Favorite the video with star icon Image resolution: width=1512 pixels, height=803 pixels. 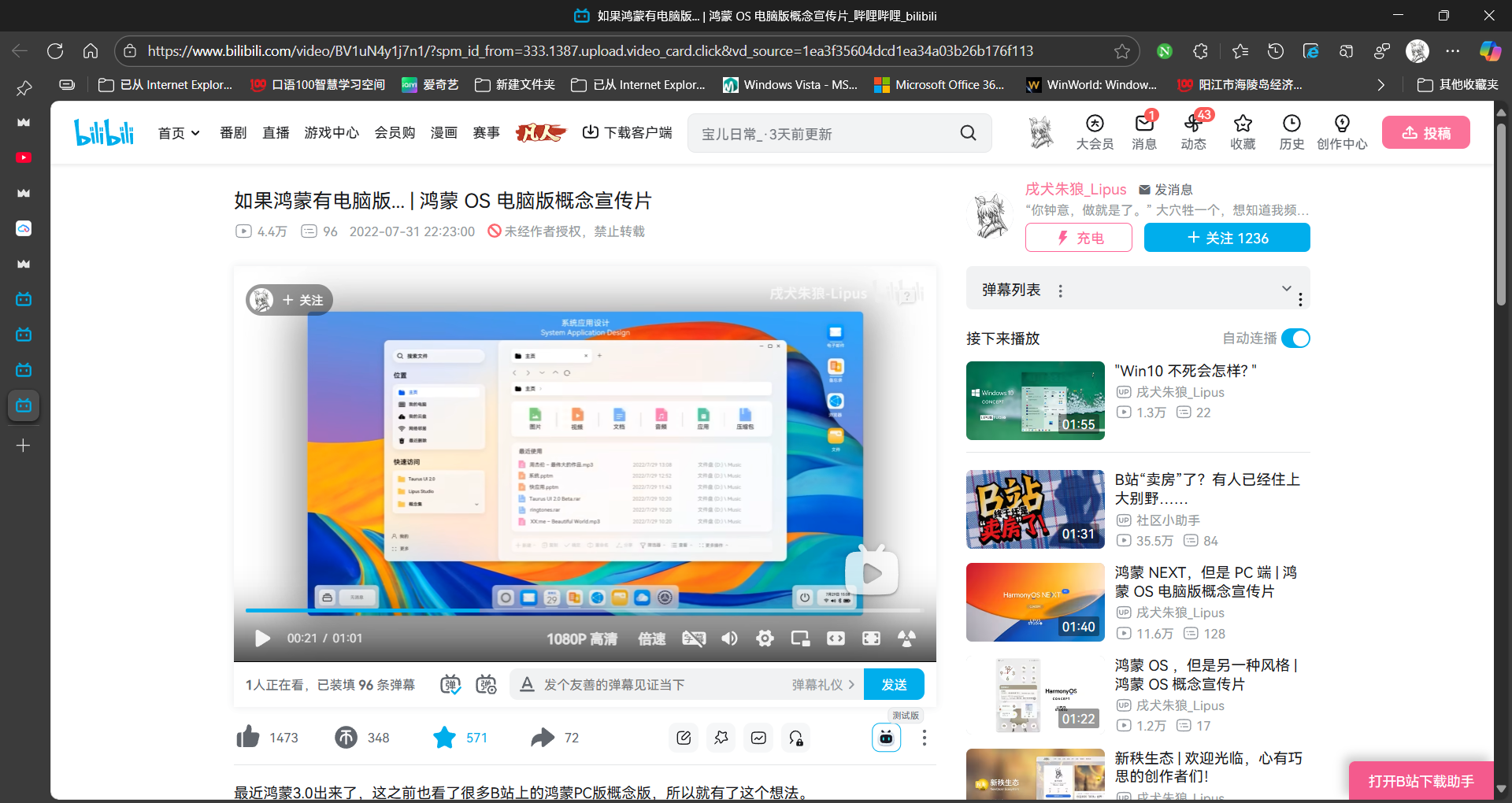coord(444,737)
